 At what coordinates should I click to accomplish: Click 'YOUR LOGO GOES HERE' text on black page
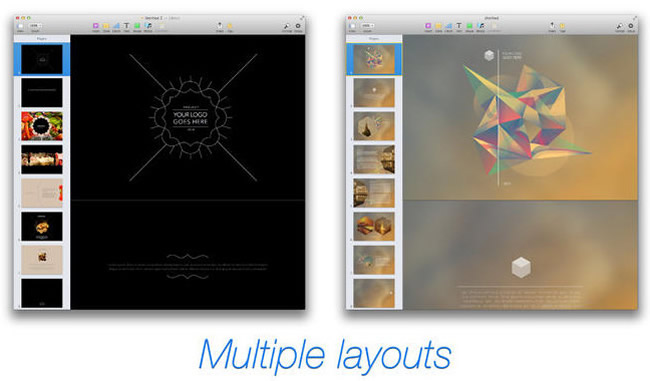click(x=190, y=118)
